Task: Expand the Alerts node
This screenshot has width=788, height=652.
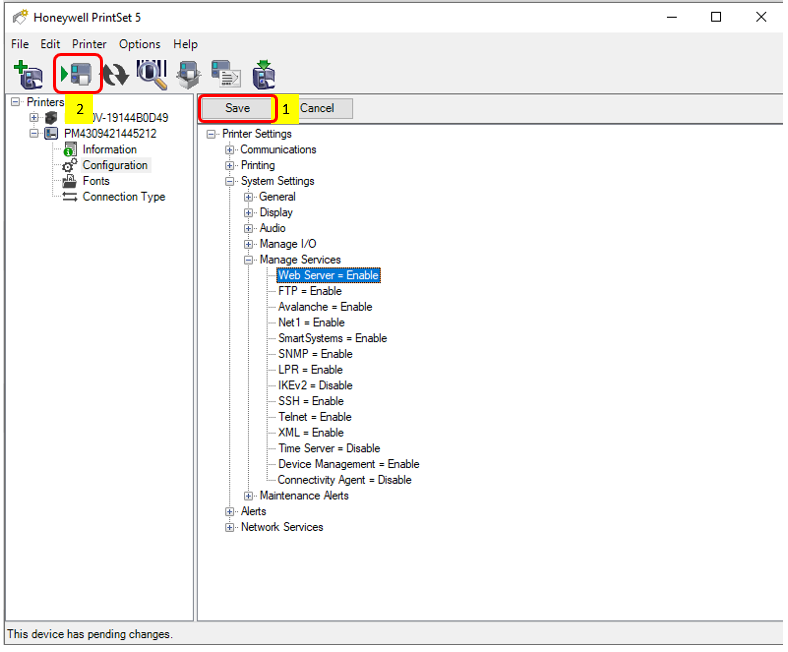Action: [x=230, y=511]
